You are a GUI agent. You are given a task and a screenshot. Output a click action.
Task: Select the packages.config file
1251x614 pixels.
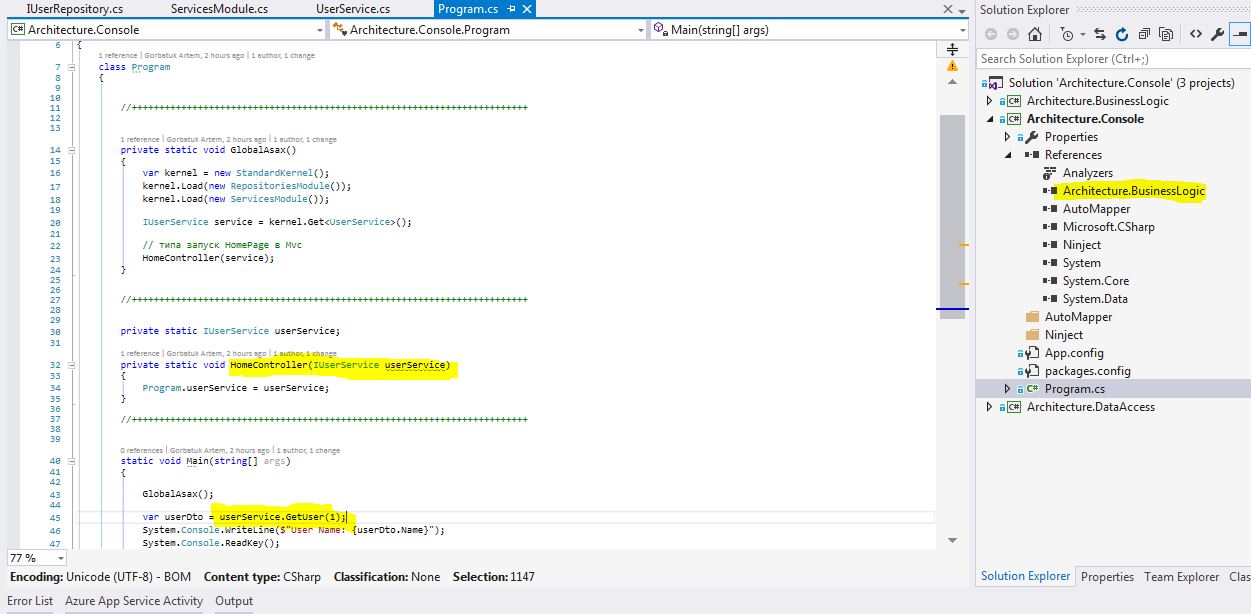1088,371
